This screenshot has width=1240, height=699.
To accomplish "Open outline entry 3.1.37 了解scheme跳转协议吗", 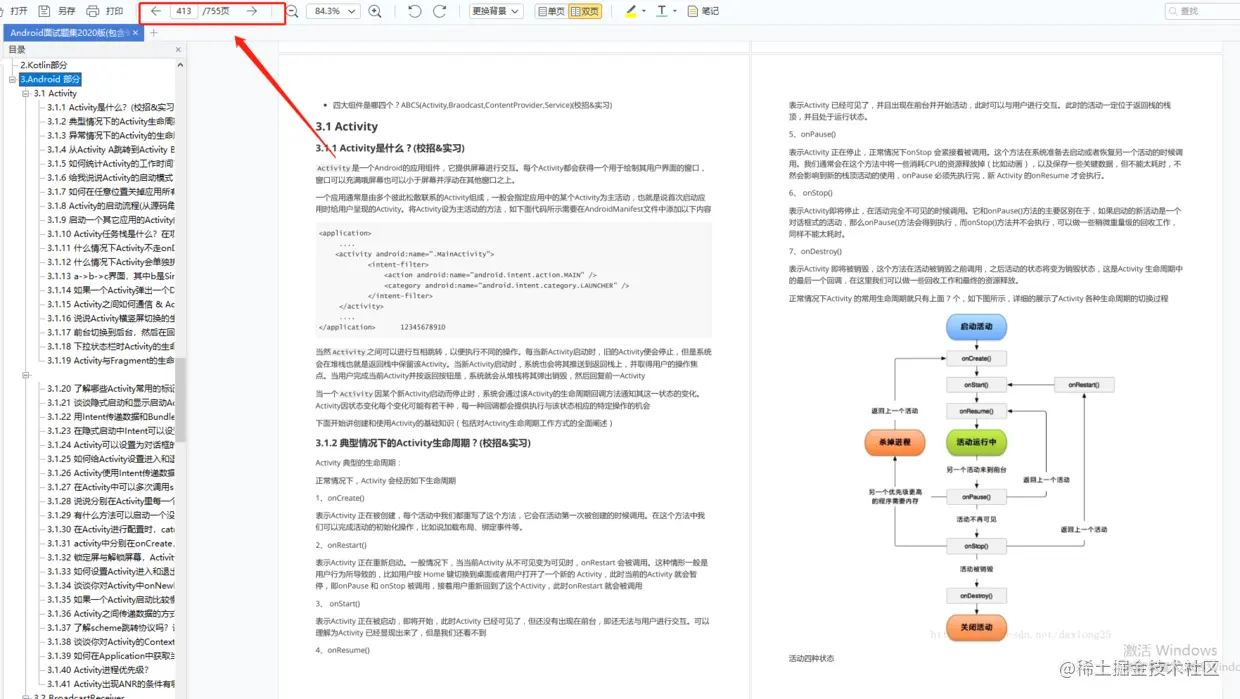I will pos(110,628).
